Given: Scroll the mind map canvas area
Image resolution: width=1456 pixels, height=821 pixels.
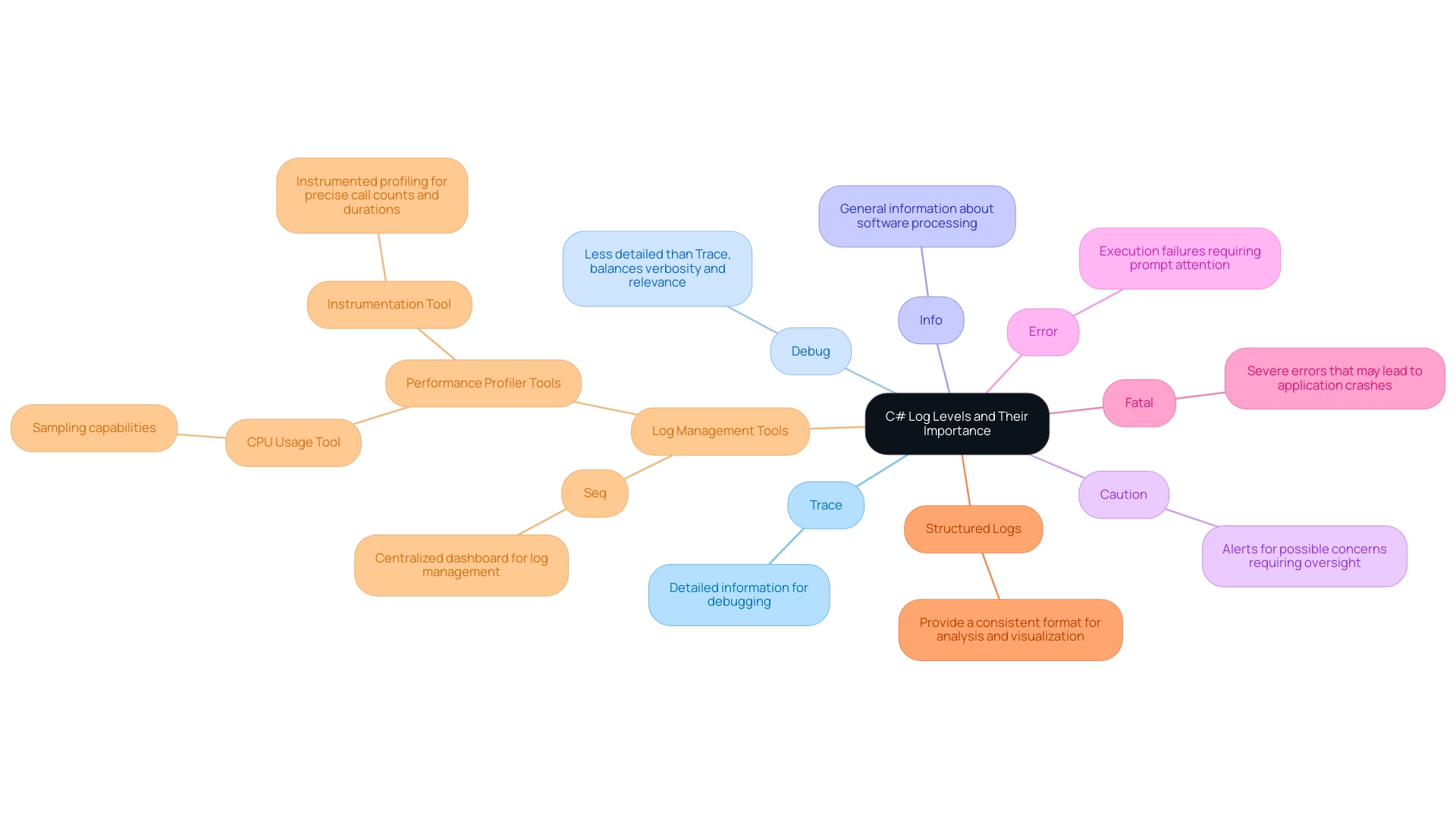Looking at the screenshot, I should 728,410.
